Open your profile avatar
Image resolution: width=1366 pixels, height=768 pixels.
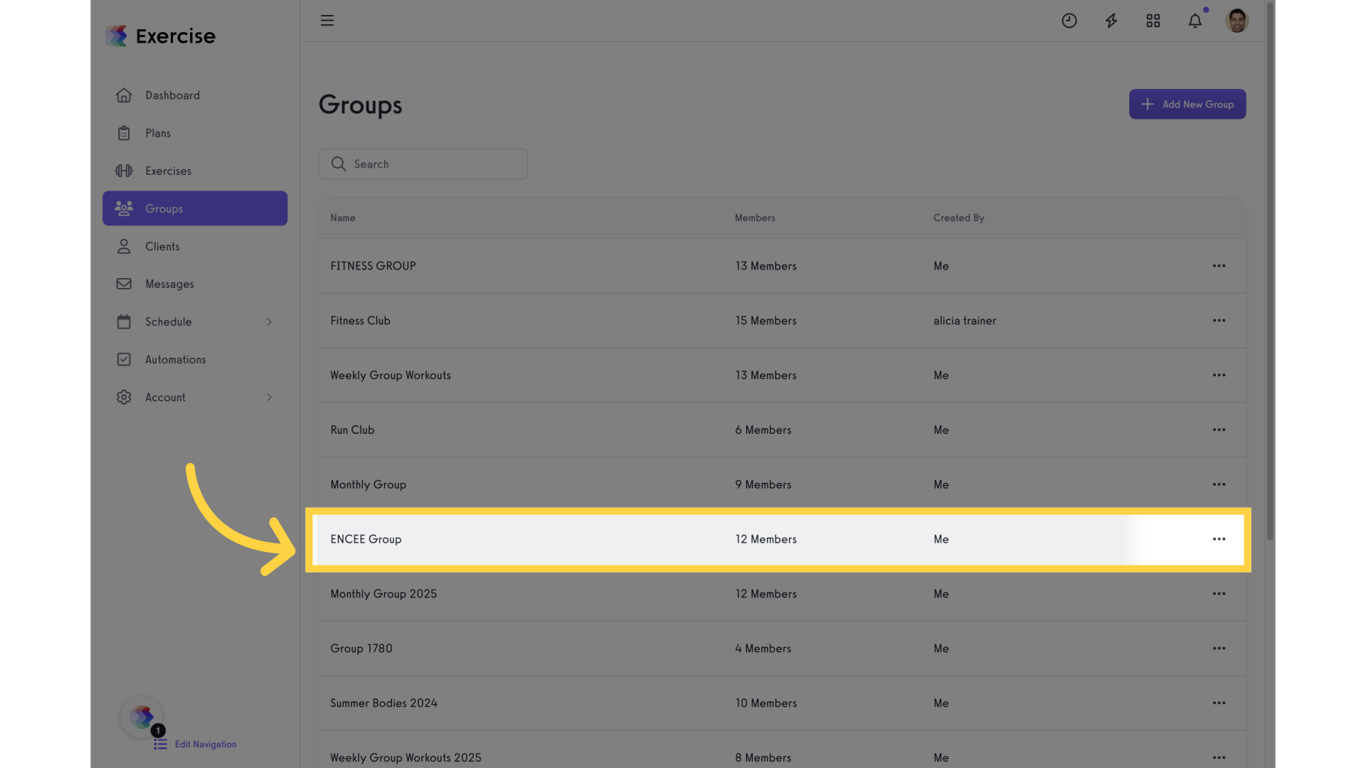tap(1236, 20)
